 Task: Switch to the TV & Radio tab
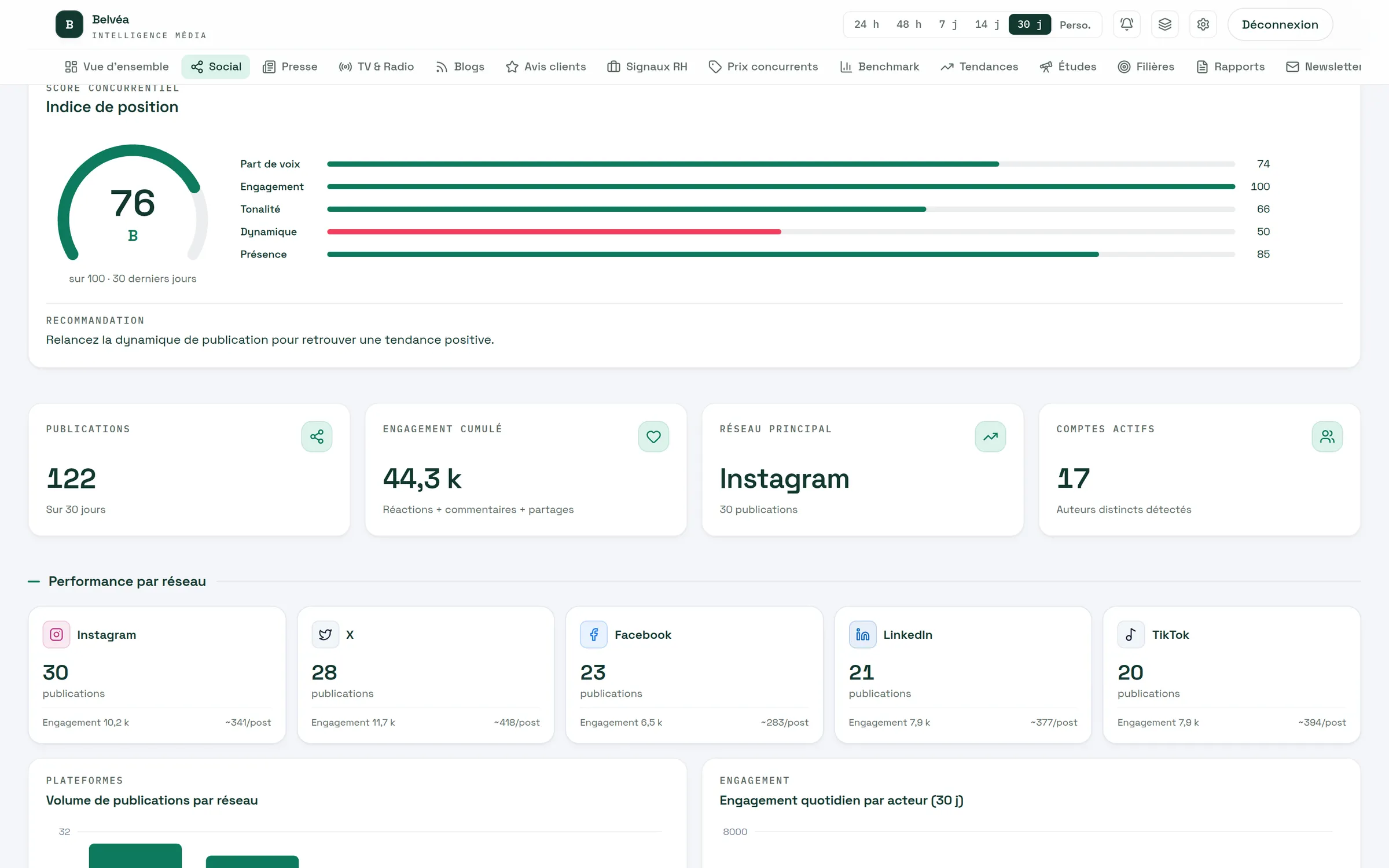coord(376,67)
